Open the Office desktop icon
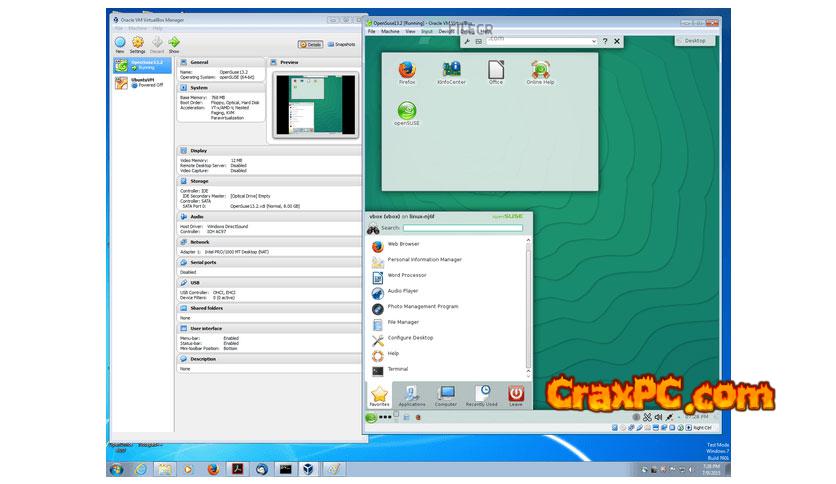Viewport: 836px width, 484px height. [495, 71]
